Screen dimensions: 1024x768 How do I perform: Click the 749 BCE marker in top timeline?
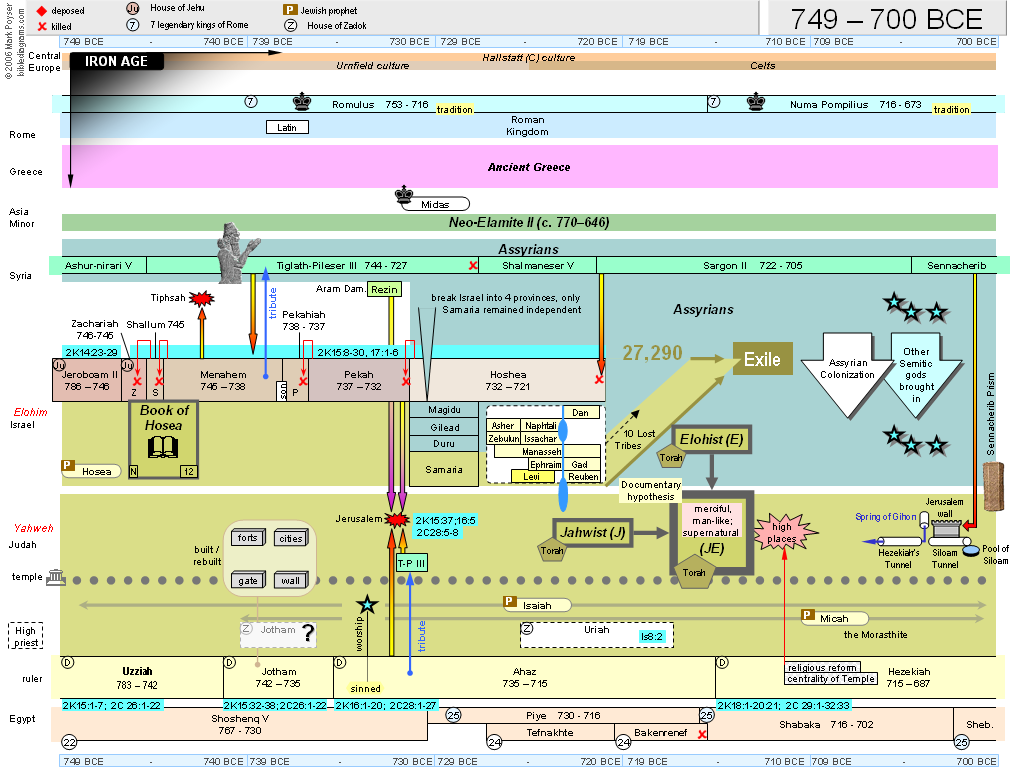point(82,42)
